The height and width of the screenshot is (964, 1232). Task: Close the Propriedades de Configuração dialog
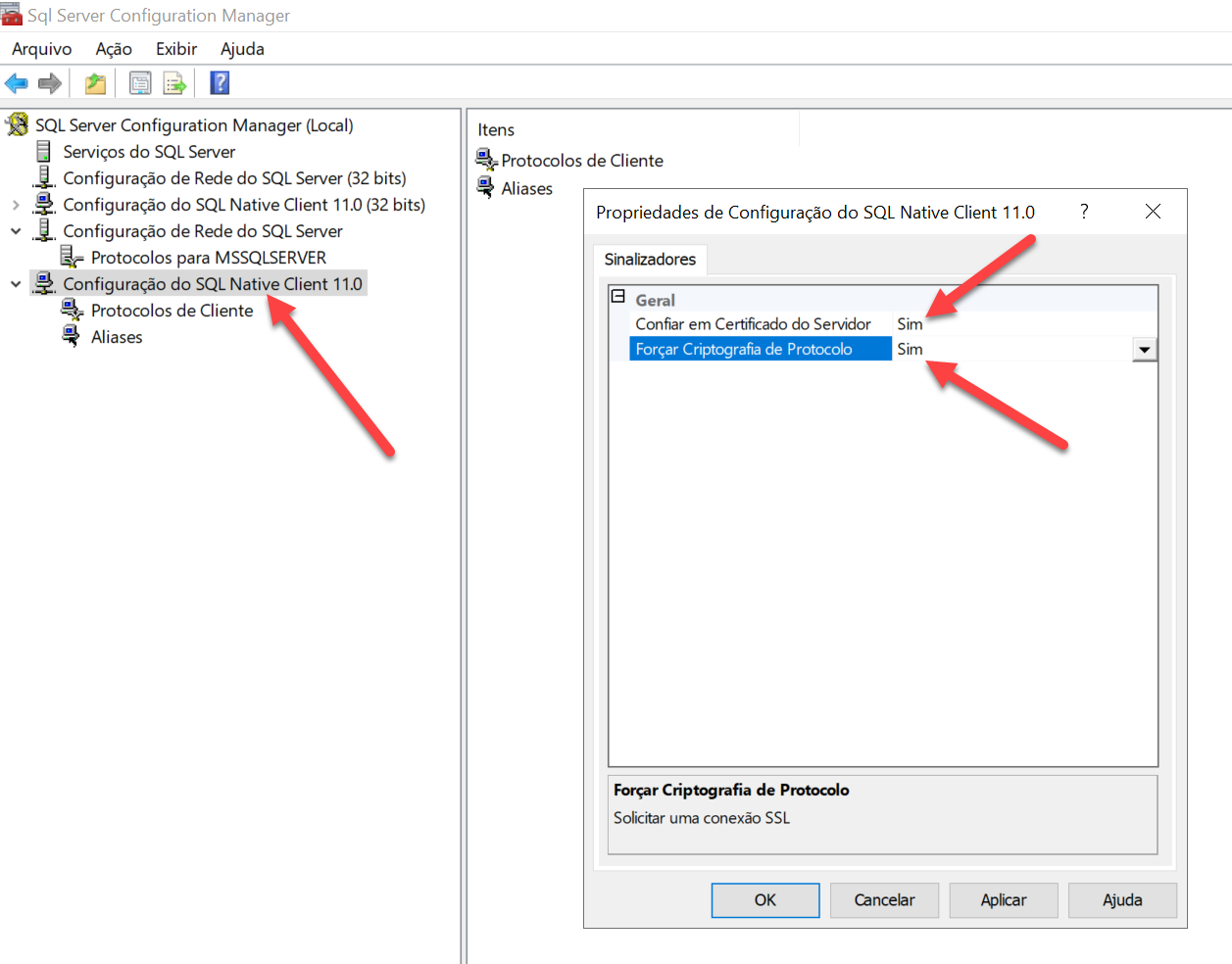point(1153,212)
